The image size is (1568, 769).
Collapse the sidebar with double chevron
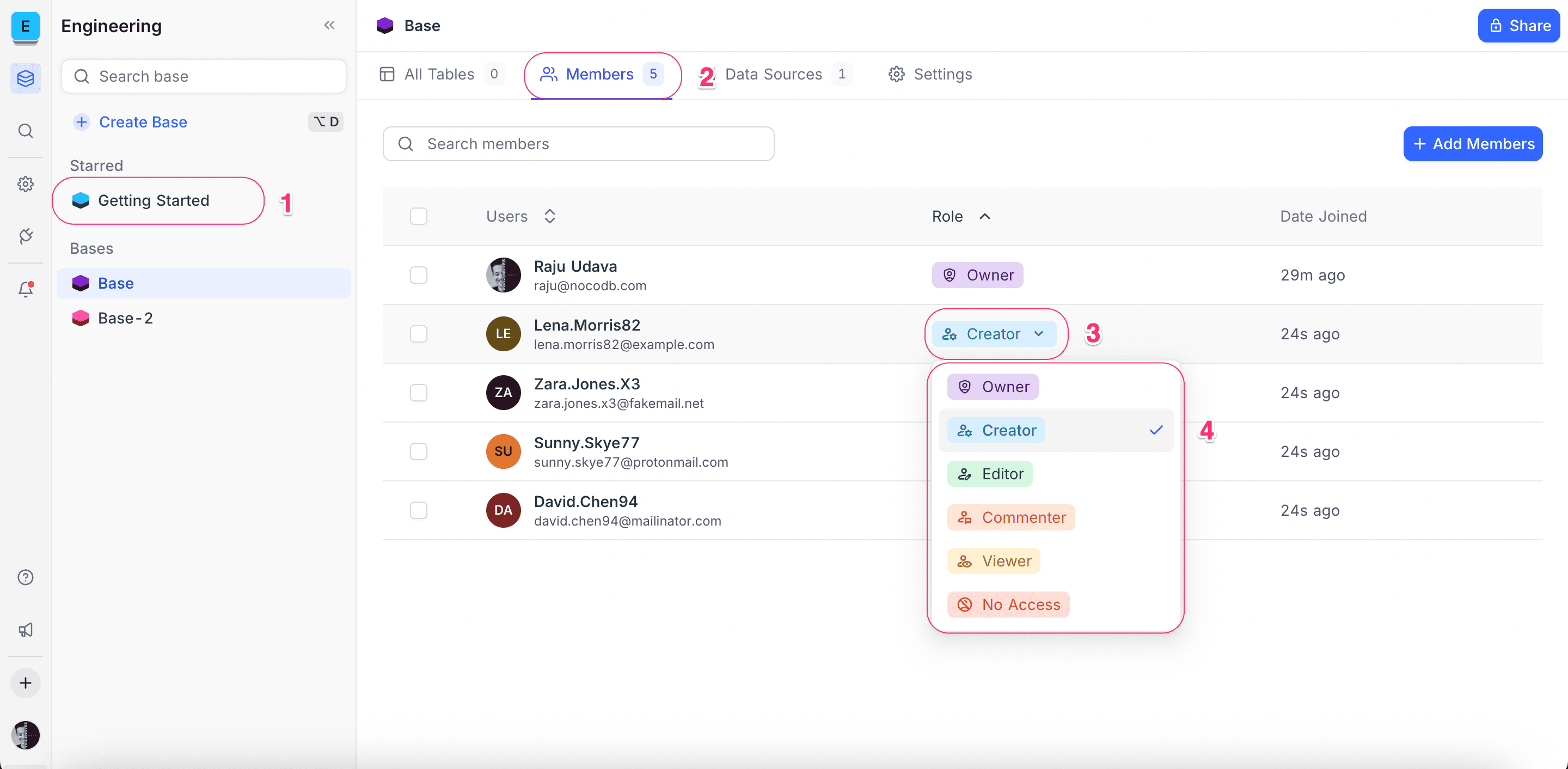click(329, 26)
